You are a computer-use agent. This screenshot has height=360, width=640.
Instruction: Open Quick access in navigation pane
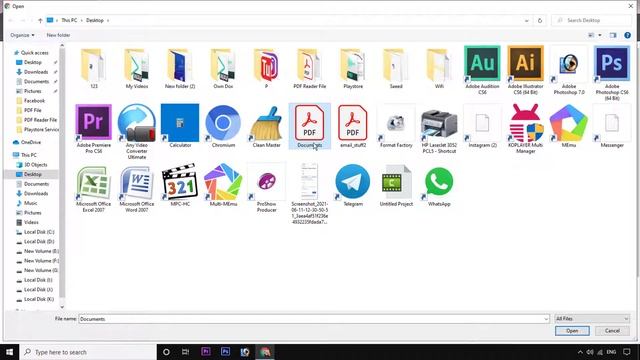click(34, 53)
